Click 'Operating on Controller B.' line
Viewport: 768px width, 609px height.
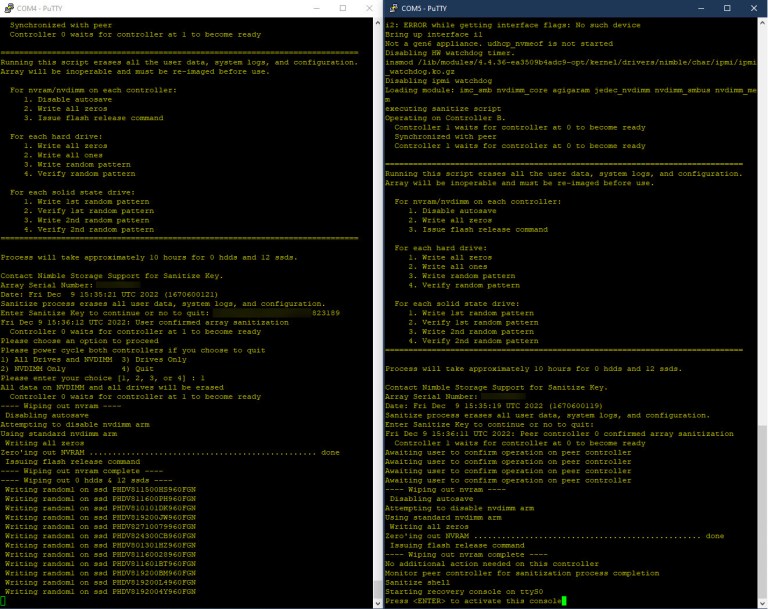coord(445,118)
